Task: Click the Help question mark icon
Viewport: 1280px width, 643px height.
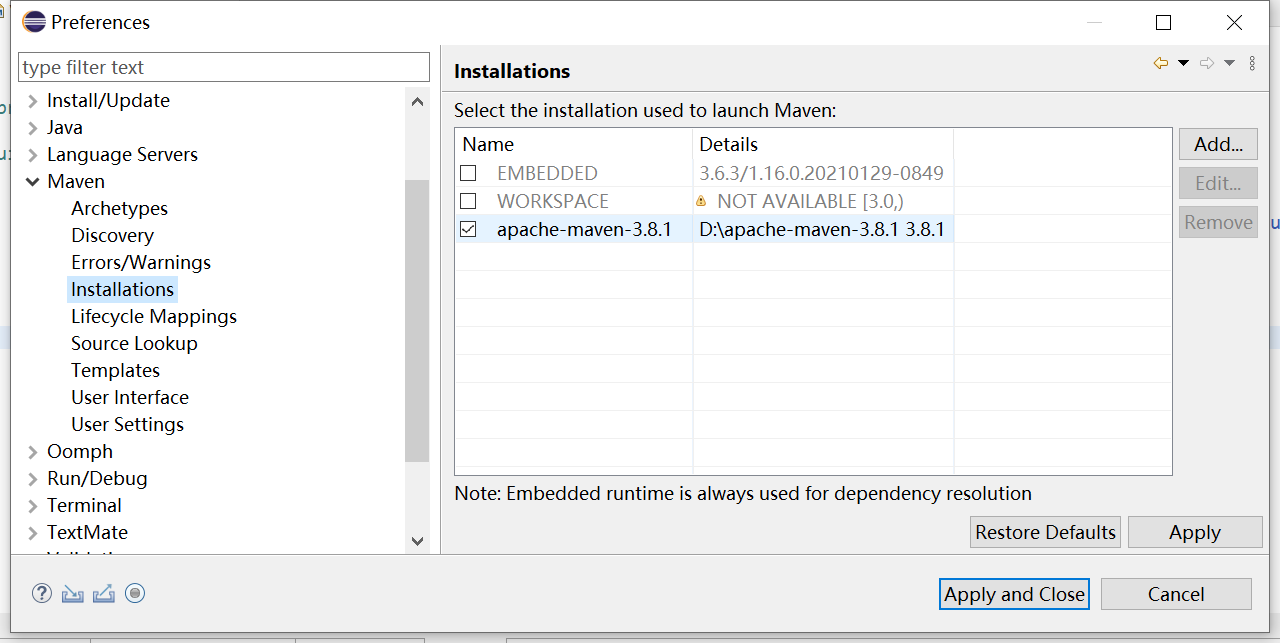Action: point(42,593)
